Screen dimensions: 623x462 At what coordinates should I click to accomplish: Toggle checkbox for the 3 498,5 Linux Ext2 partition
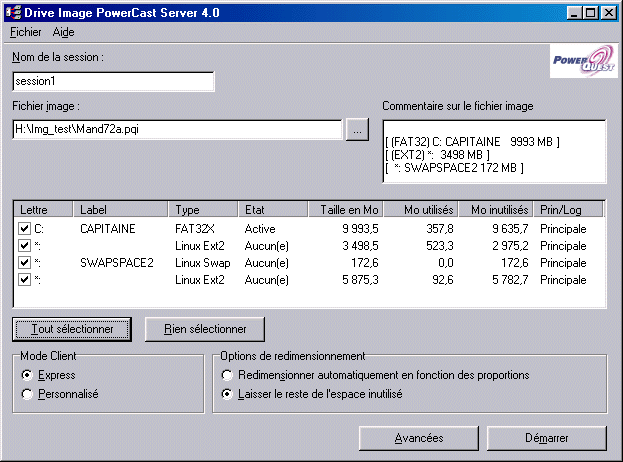pos(24,246)
